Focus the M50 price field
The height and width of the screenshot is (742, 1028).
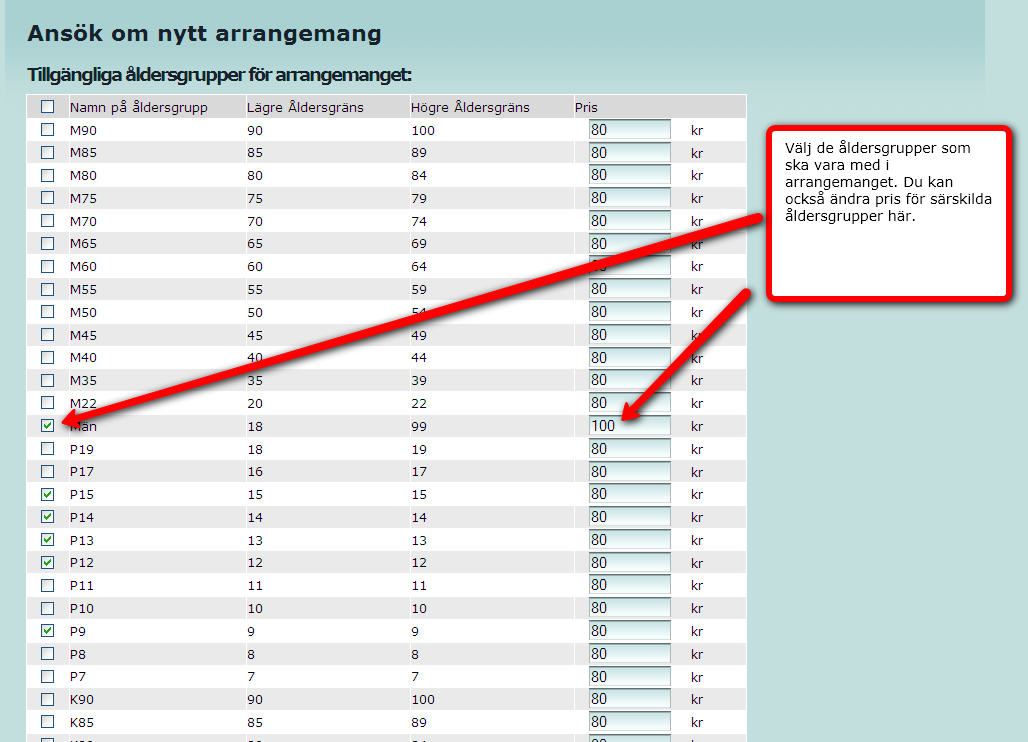(x=629, y=312)
